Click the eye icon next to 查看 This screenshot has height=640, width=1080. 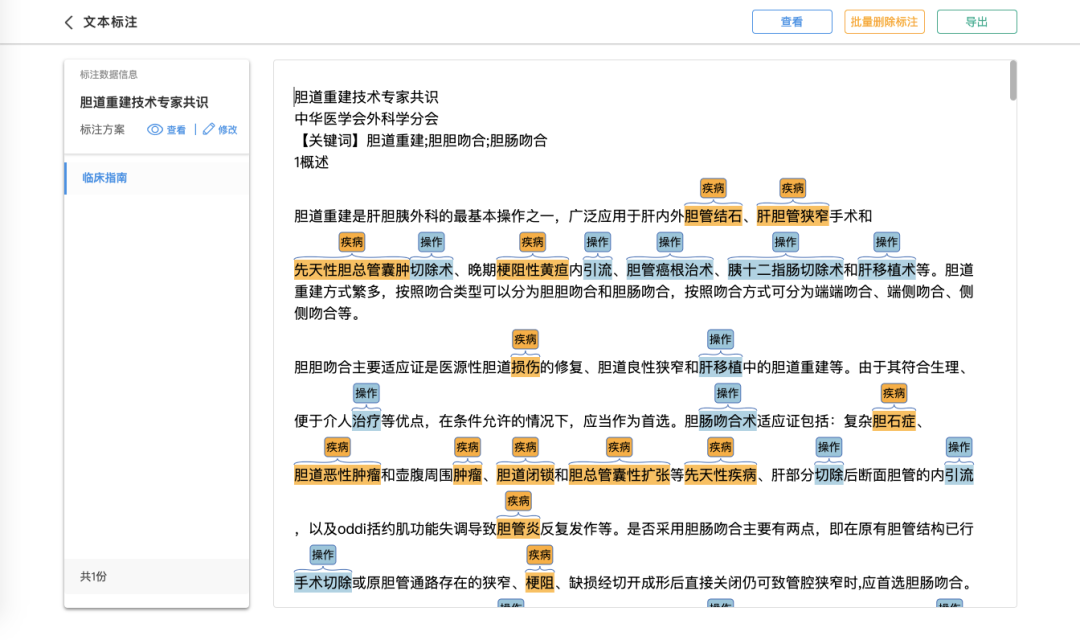[155, 130]
